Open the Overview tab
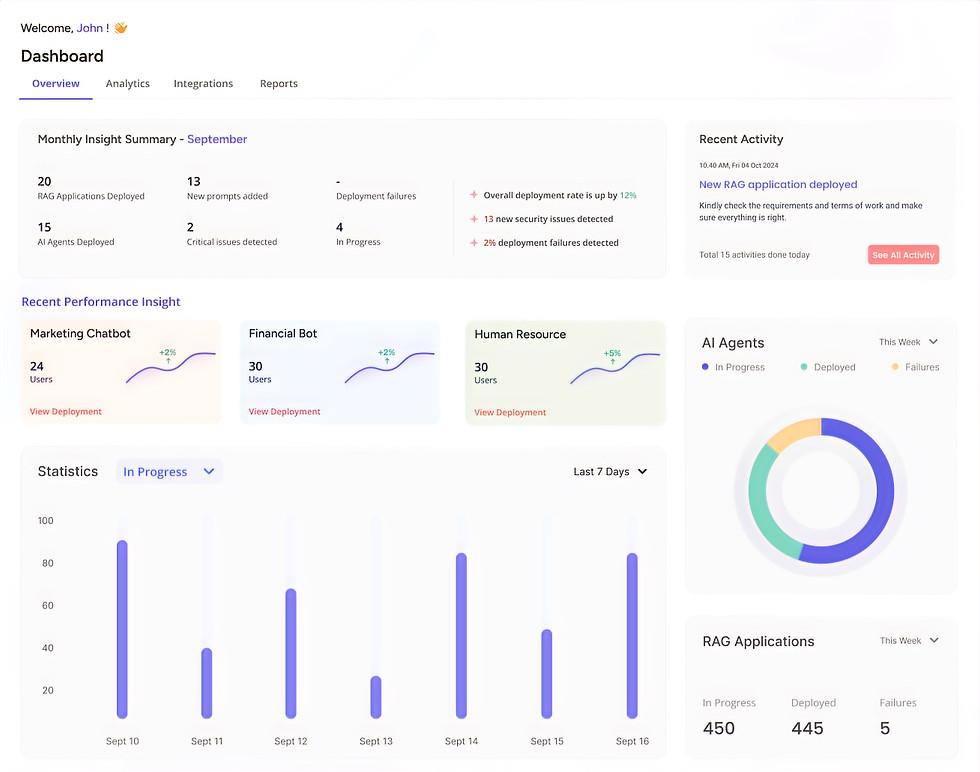The width and height of the screenshot is (980, 772). [x=56, y=83]
